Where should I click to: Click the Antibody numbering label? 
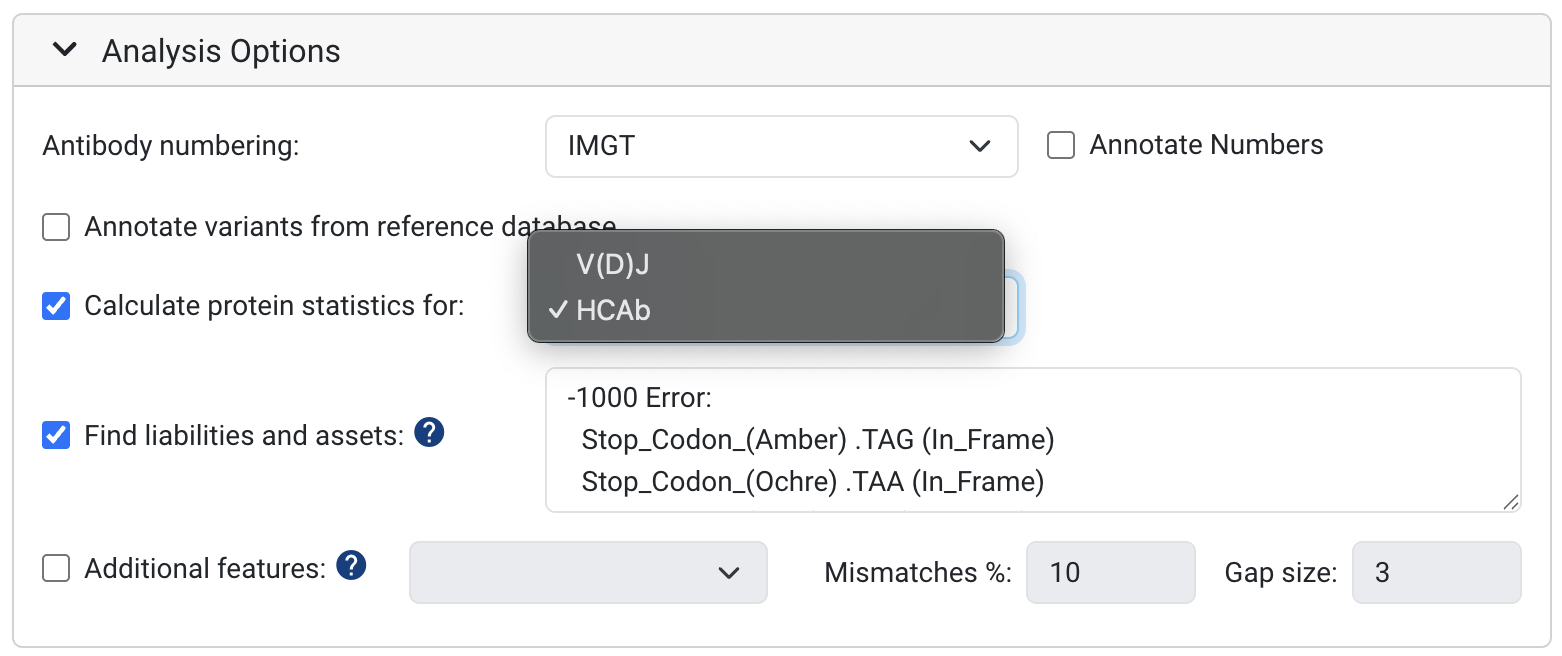click(x=171, y=147)
